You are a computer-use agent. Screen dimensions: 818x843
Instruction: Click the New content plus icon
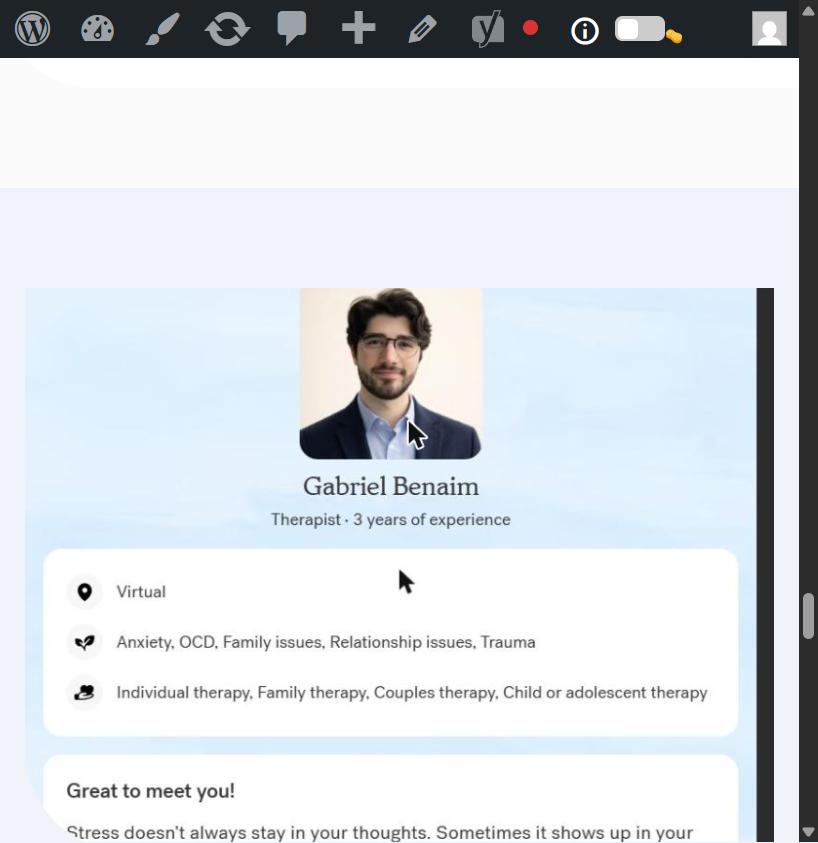pos(358,28)
